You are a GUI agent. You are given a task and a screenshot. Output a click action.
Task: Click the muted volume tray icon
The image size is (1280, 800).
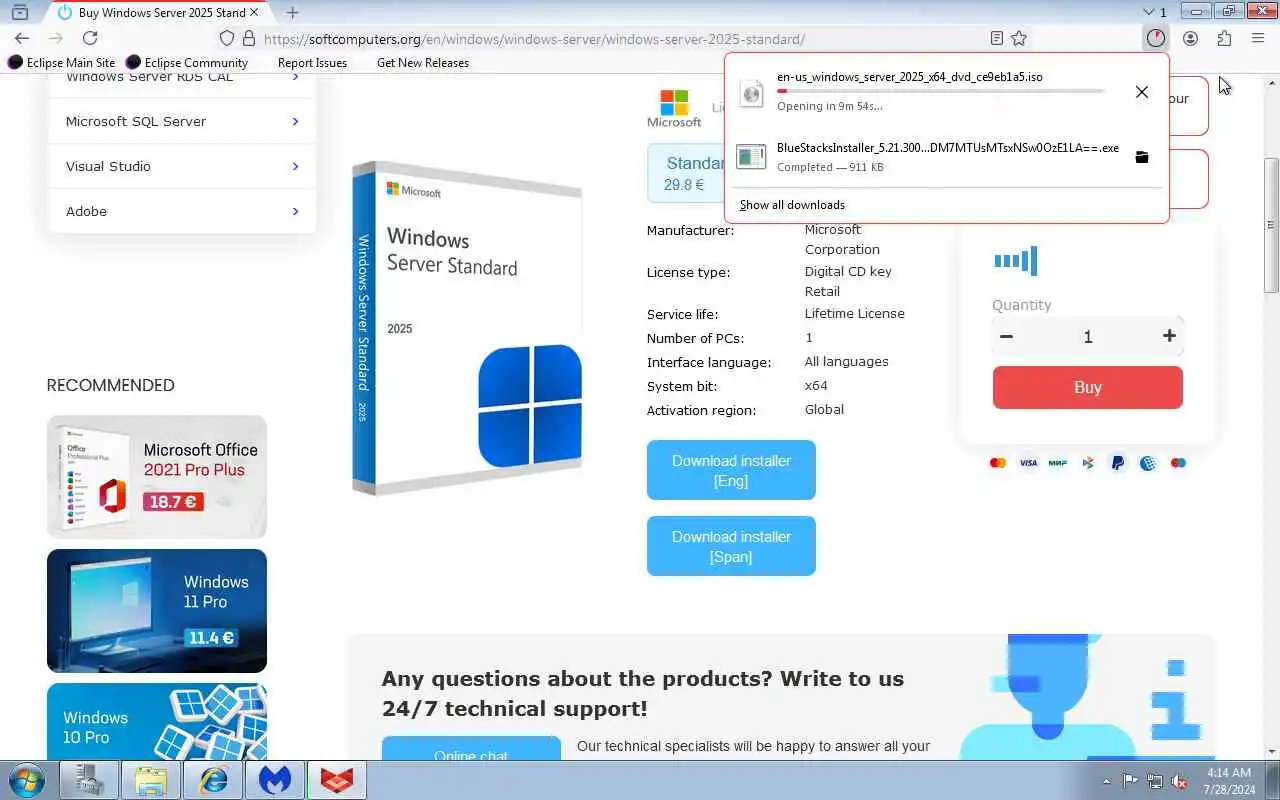click(1180, 781)
